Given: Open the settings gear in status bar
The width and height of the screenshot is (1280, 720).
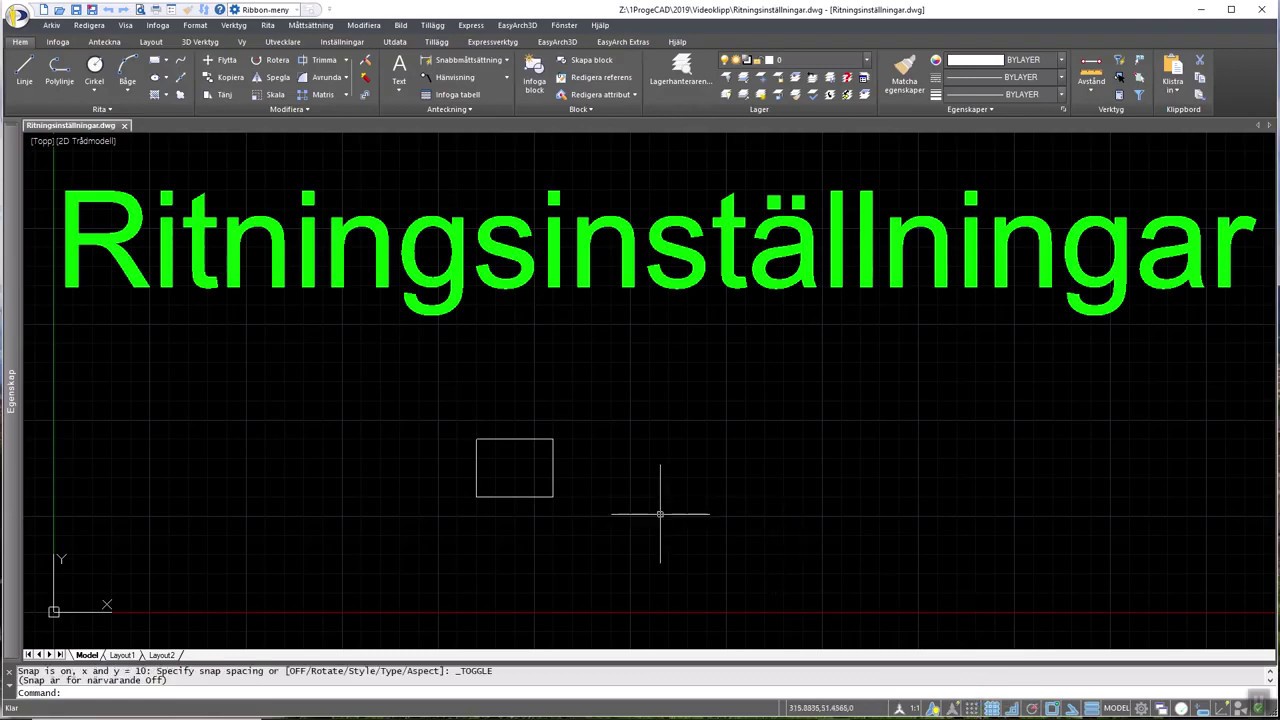Looking at the screenshot, I should point(1141,708).
